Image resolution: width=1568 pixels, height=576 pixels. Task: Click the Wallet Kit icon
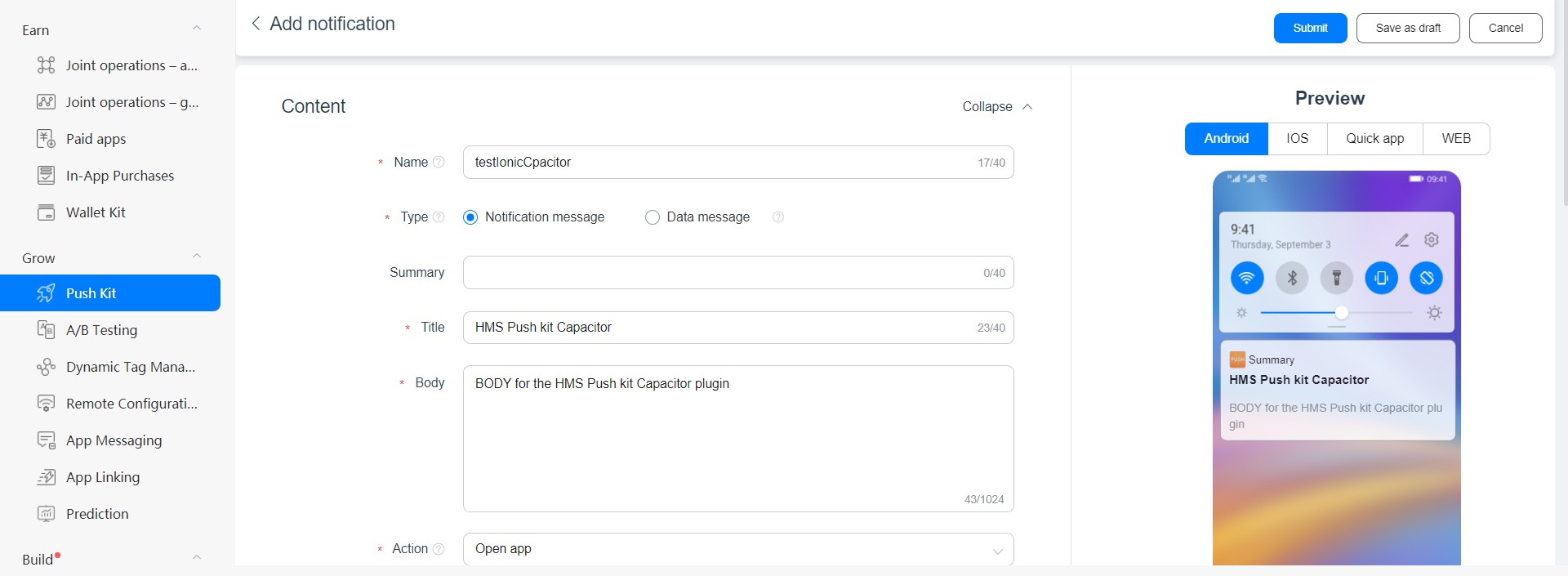click(x=46, y=212)
